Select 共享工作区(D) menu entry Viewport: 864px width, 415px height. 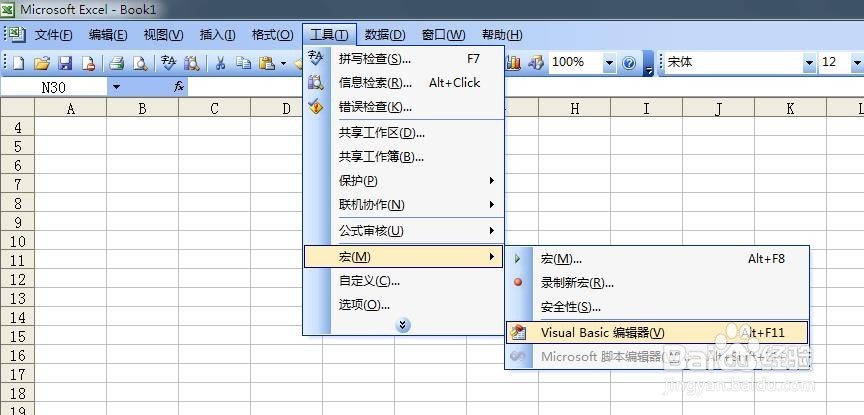point(404,133)
